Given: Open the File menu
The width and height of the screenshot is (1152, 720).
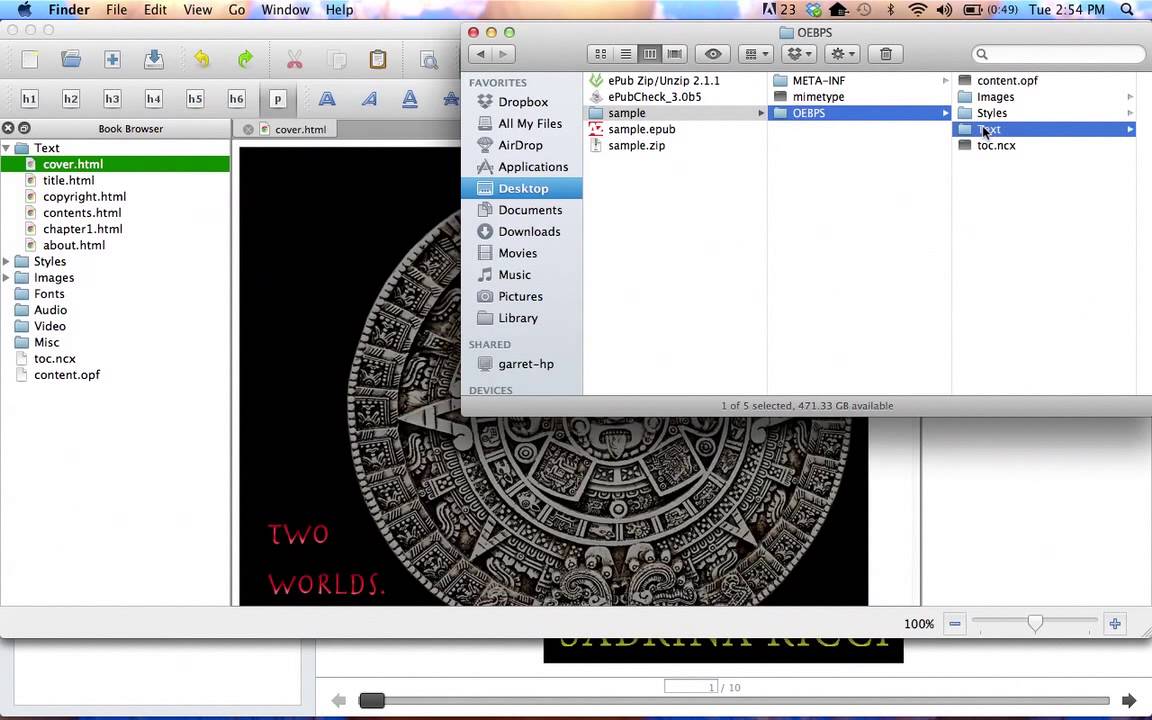Looking at the screenshot, I should [116, 10].
